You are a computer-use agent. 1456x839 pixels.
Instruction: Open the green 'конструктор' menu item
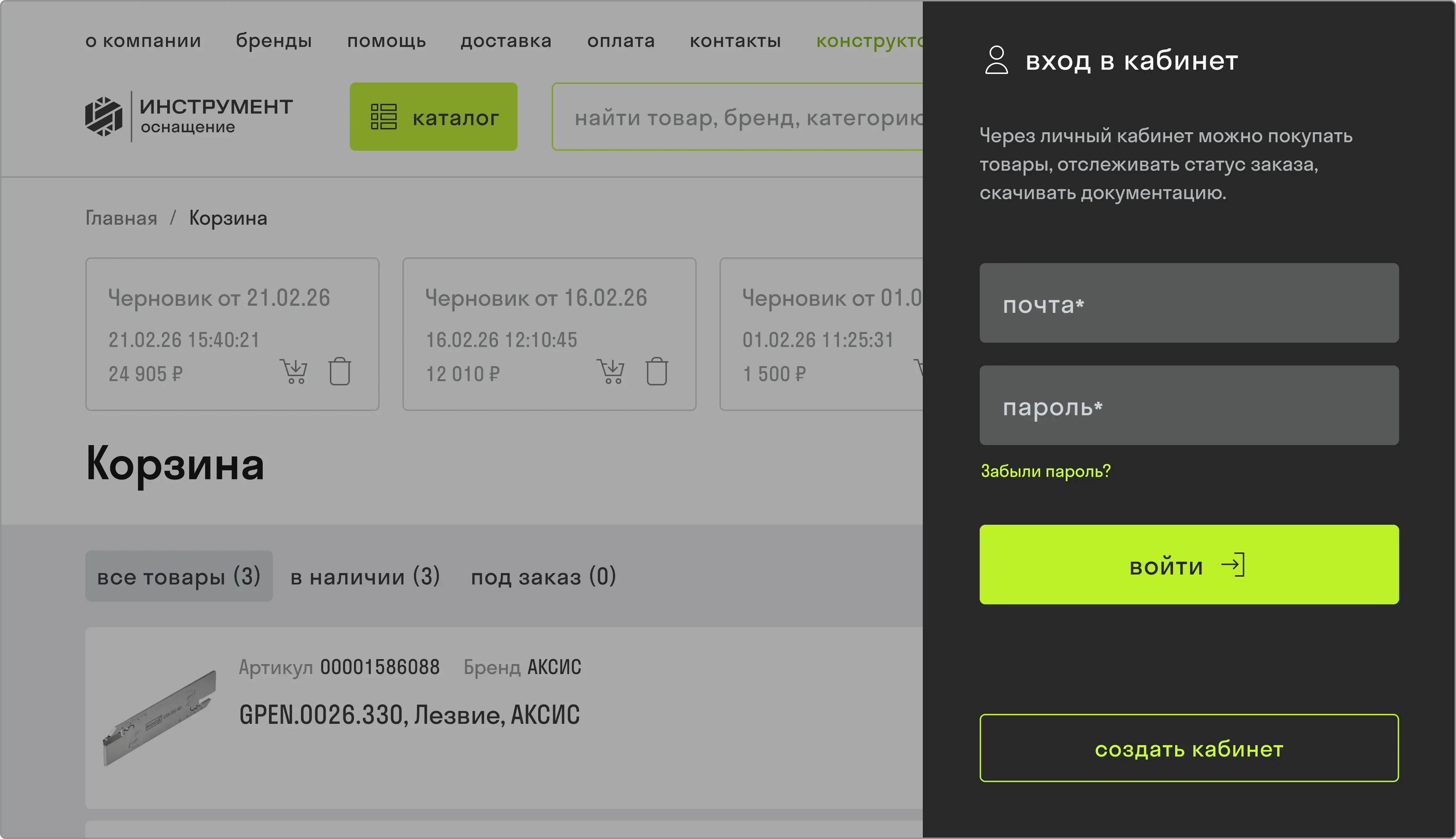coord(869,41)
